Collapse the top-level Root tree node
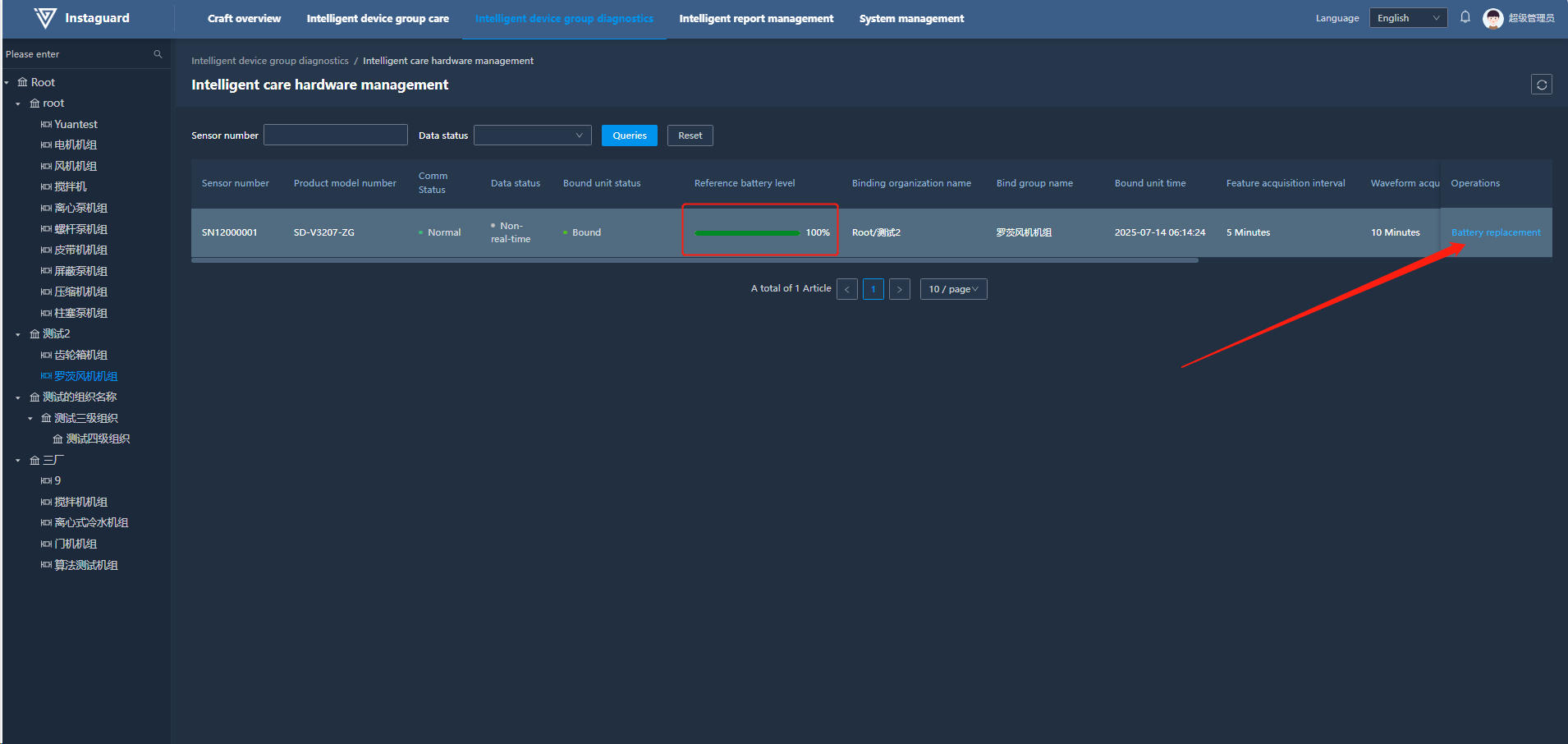The height and width of the screenshot is (744, 1568). pyautogui.click(x=7, y=83)
